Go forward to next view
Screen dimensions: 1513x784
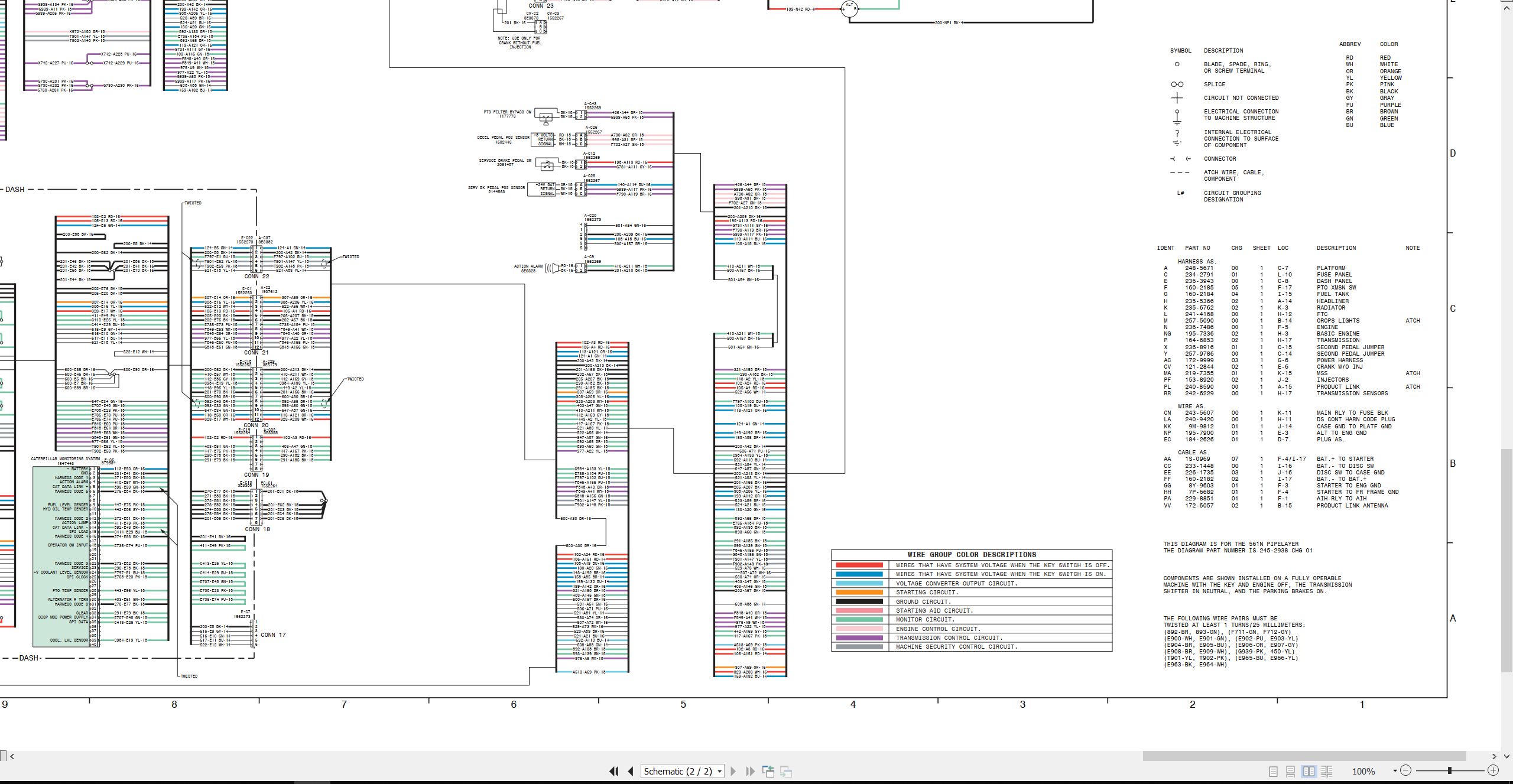(x=786, y=771)
